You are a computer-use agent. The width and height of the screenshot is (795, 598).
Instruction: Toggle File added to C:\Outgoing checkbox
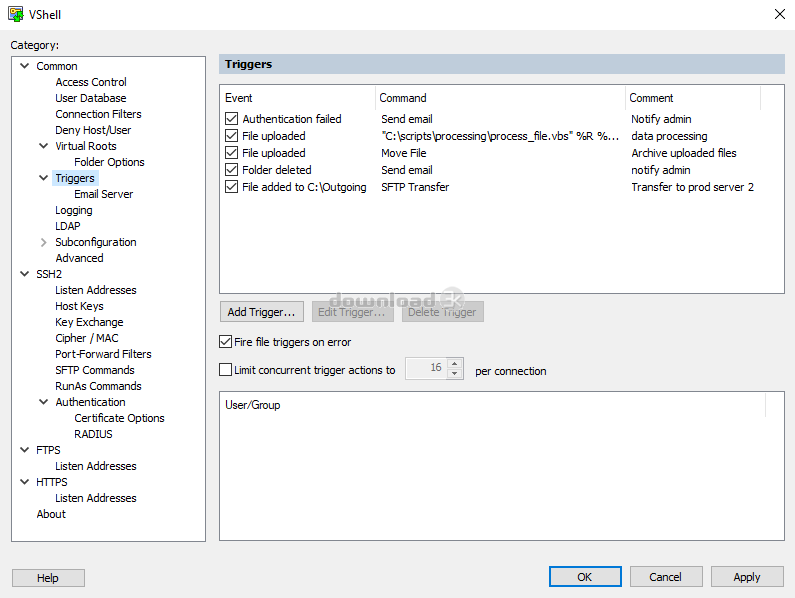[232, 187]
